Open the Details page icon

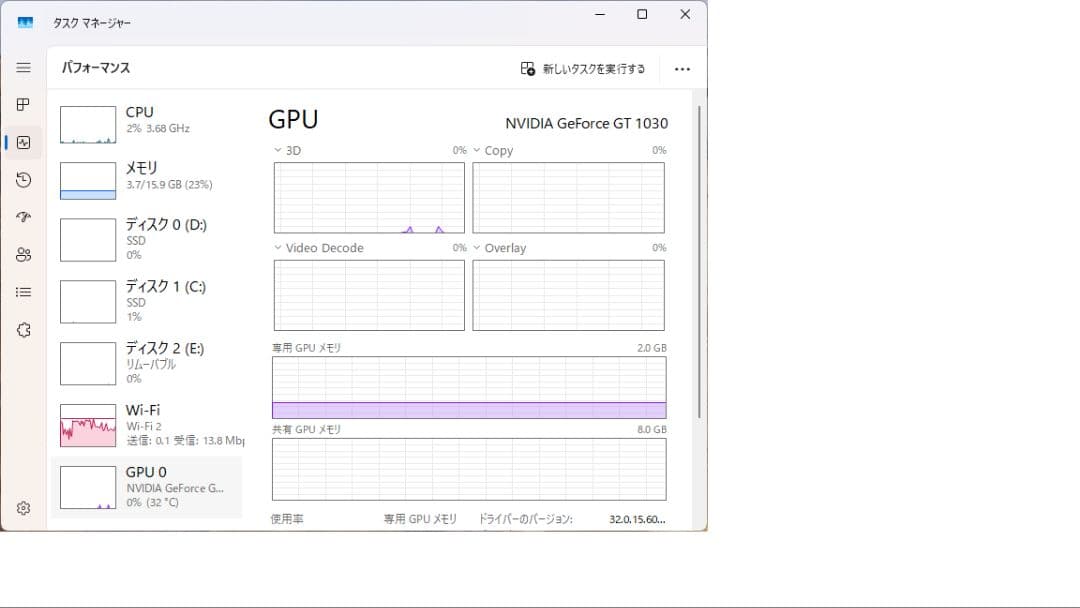click(x=23, y=291)
